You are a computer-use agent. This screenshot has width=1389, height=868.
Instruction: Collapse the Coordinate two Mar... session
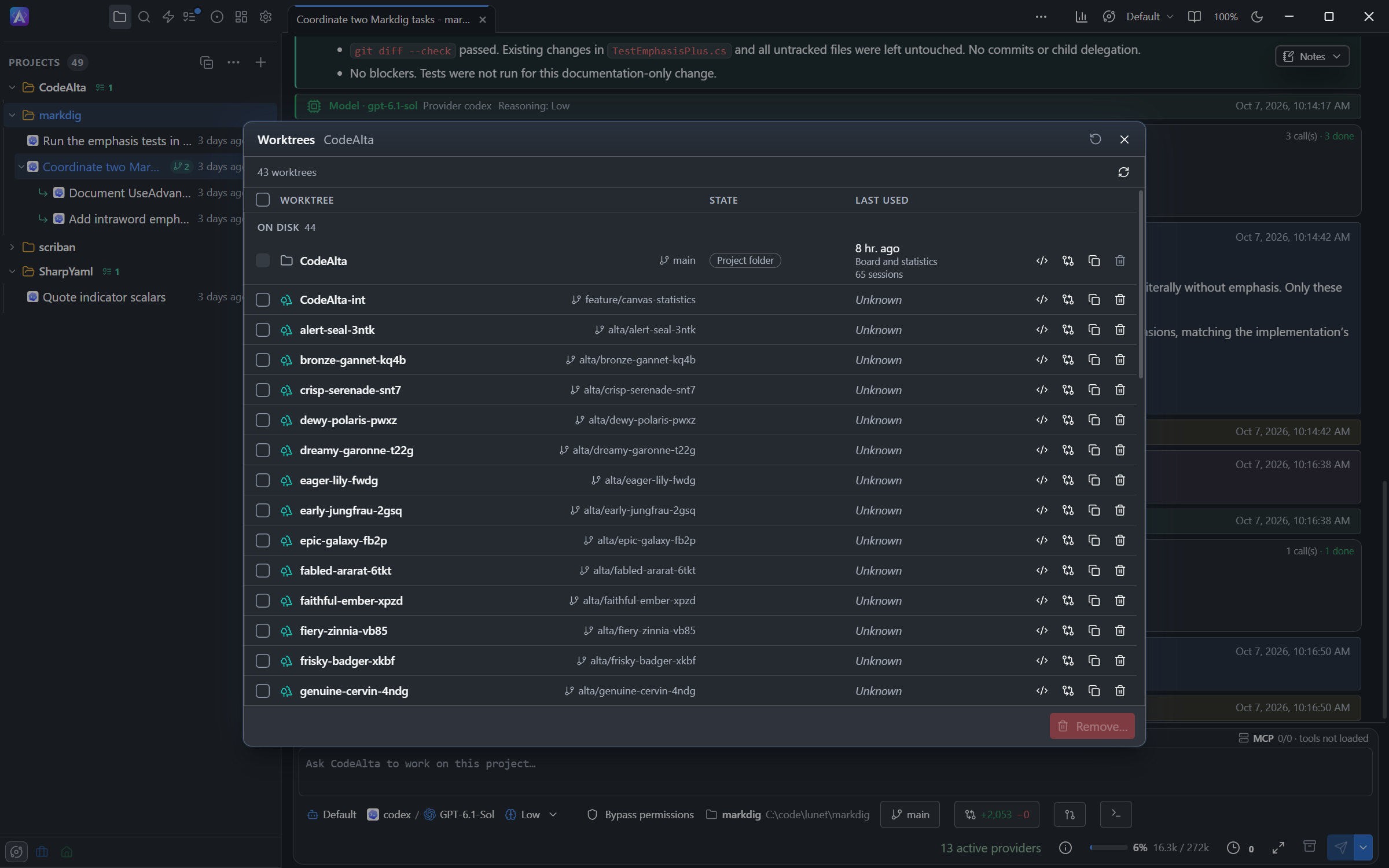(21, 167)
